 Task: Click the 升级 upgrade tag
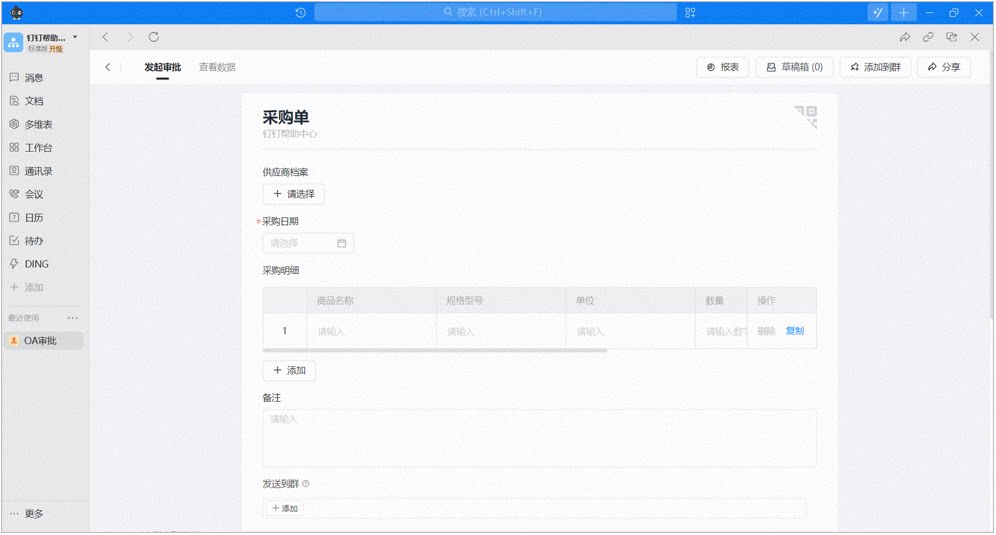pyautogui.click(x=57, y=49)
